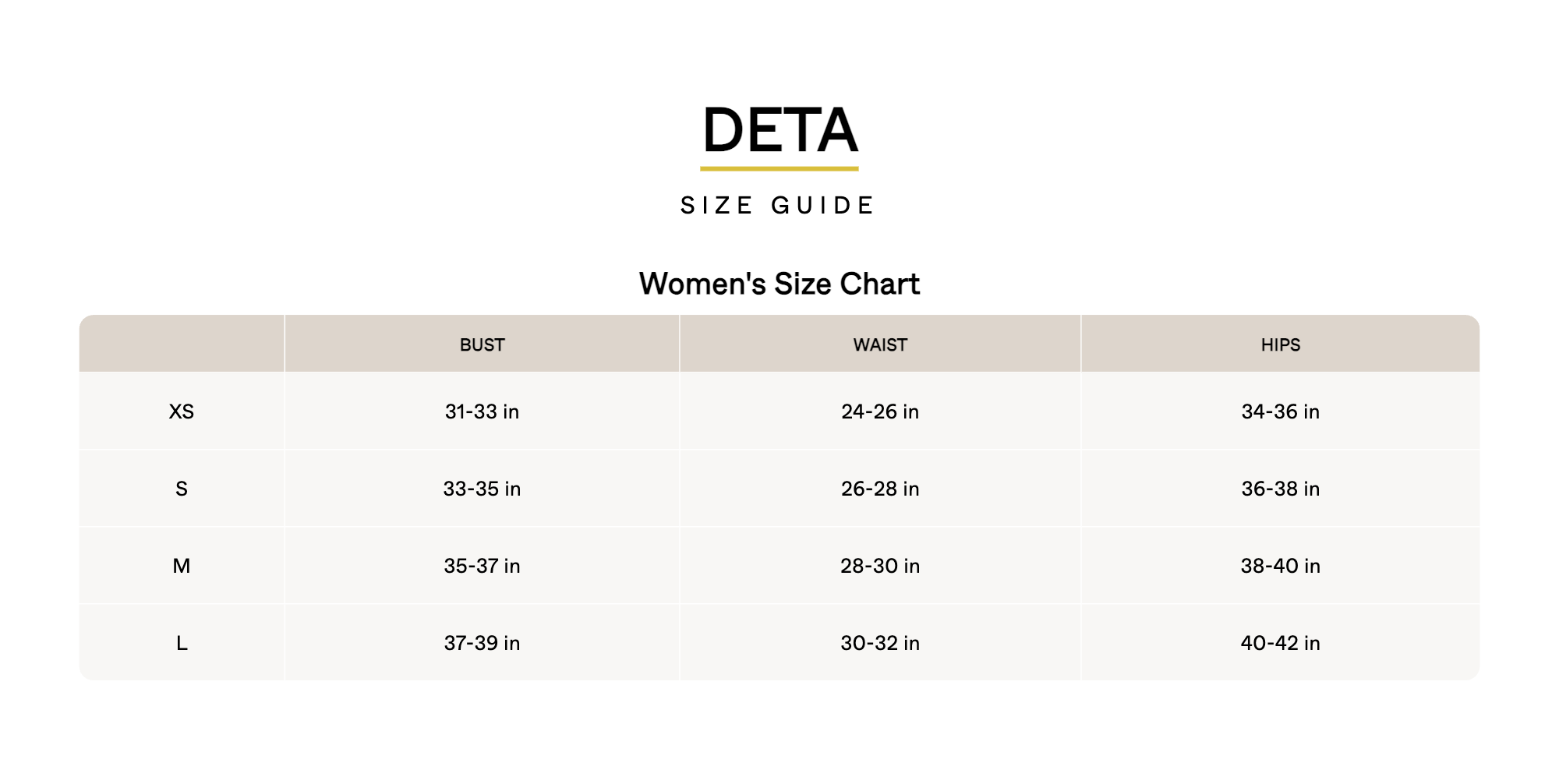Click the SIZE GUIDE subtitle text
Image resolution: width=1559 pixels, height=784 pixels.
[x=779, y=206]
